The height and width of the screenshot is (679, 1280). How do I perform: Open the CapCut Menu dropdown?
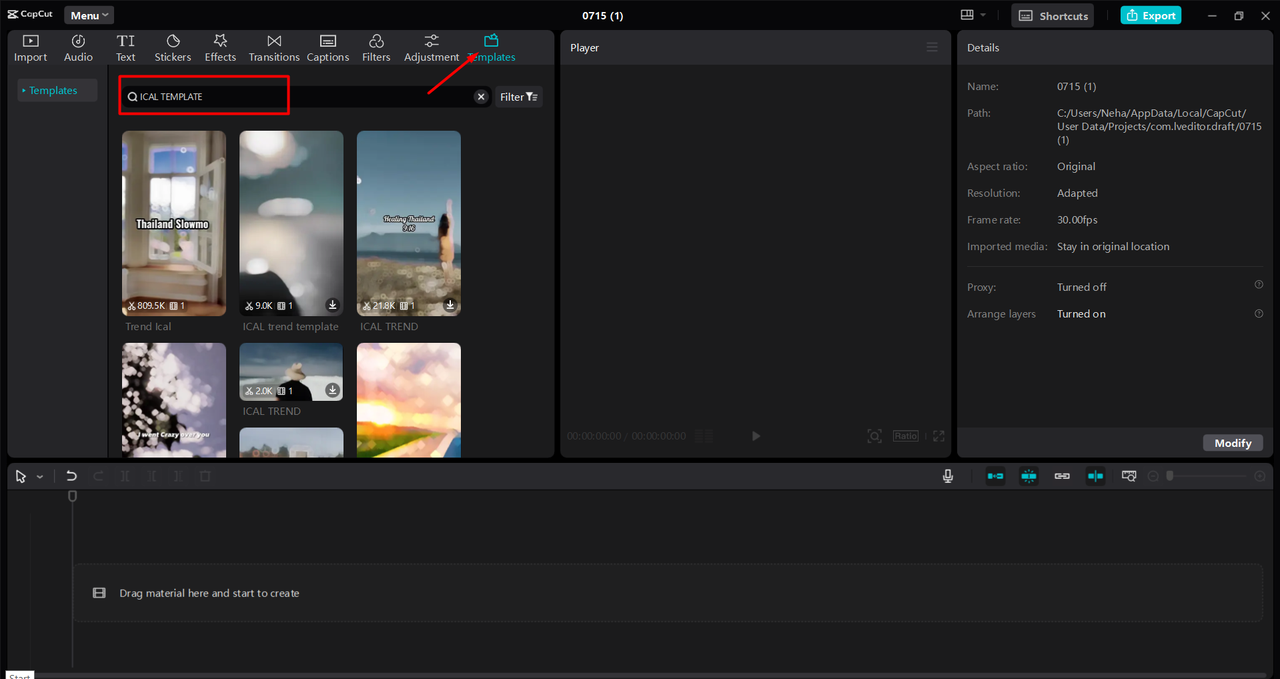coord(89,15)
